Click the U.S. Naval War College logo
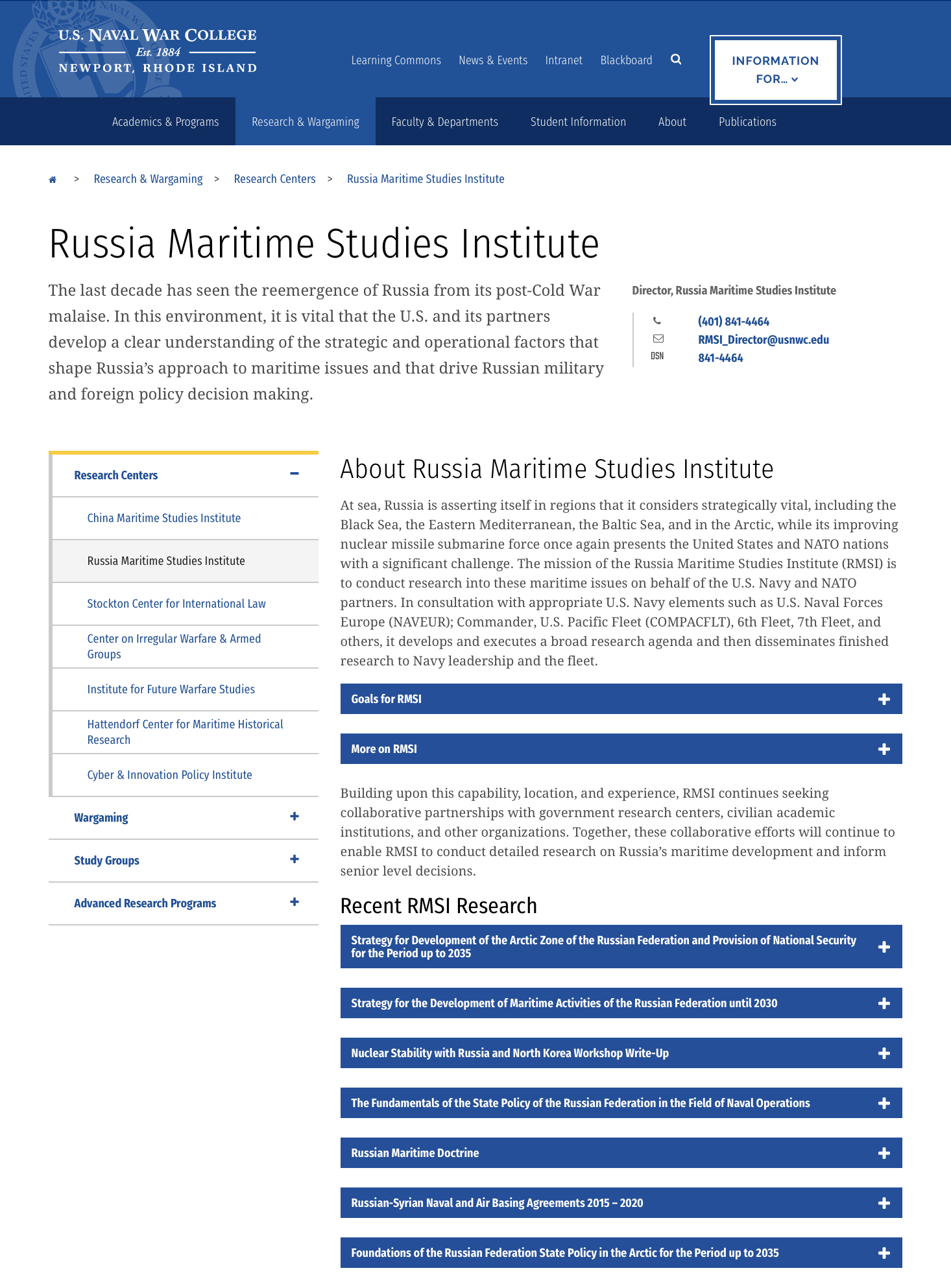The width and height of the screenshot is (951, 1288). pos(158,51)
